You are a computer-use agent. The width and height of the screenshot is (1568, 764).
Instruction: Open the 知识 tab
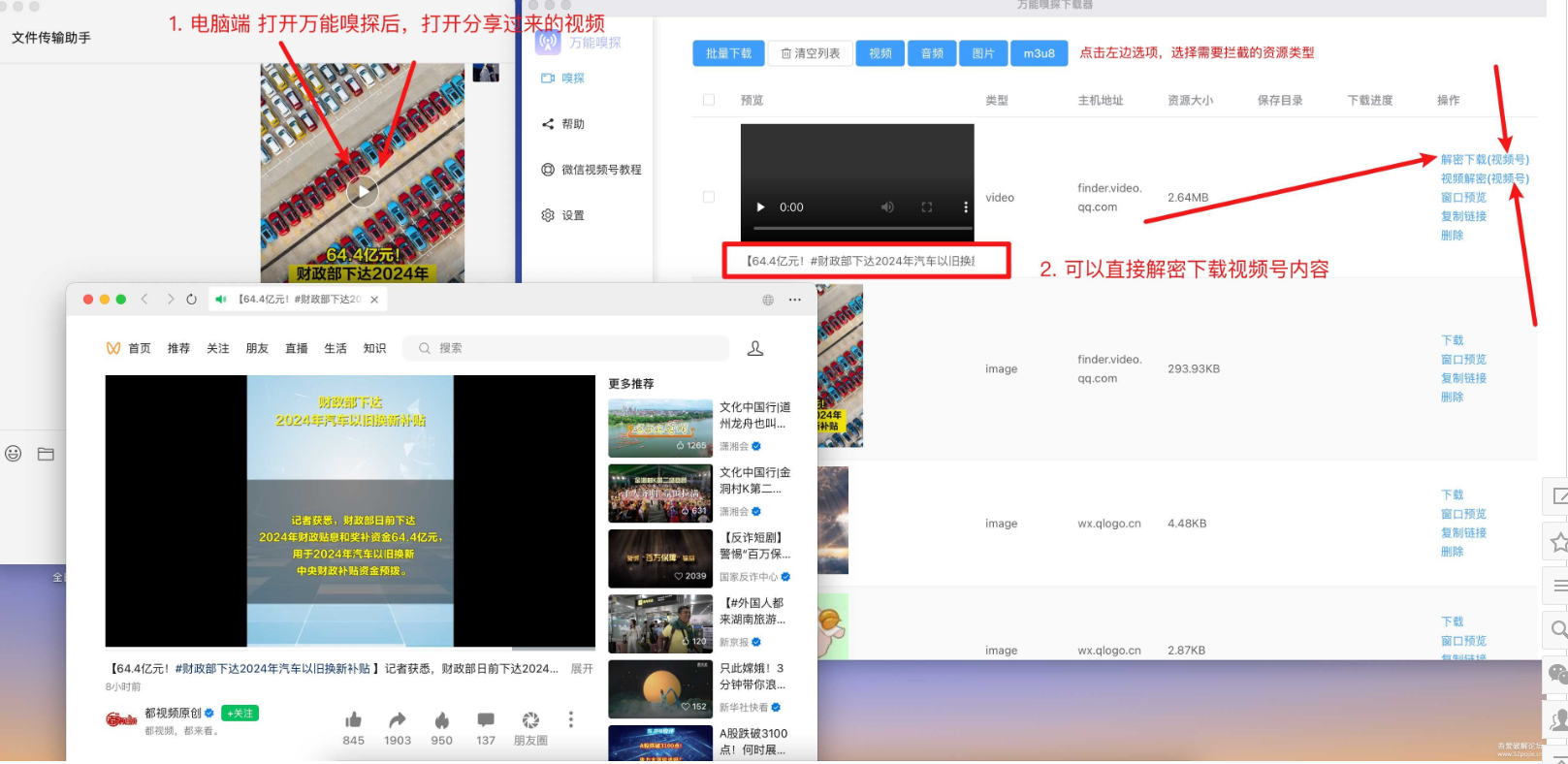click(374, 349)
